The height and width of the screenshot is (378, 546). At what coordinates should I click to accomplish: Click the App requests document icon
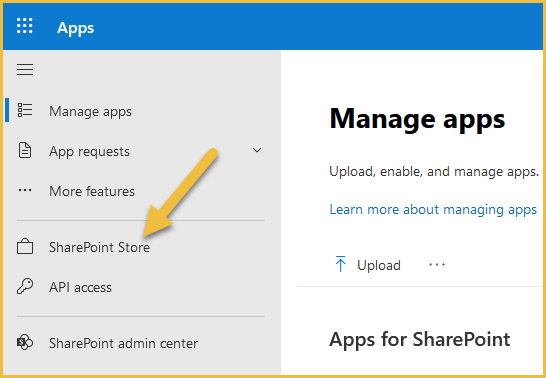point(25,151)
